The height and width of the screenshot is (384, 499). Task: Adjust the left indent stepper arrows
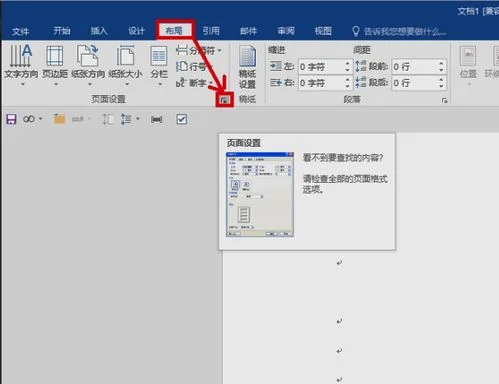tap(348, 67)
